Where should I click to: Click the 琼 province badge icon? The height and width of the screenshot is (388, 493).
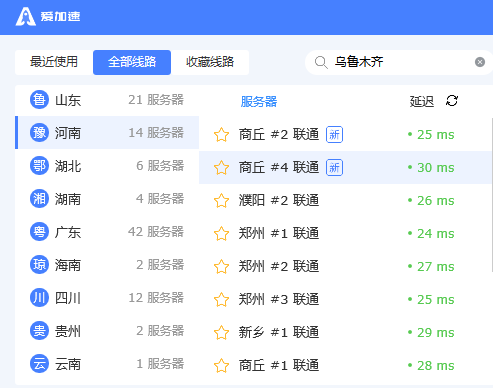tap(39, 265)
